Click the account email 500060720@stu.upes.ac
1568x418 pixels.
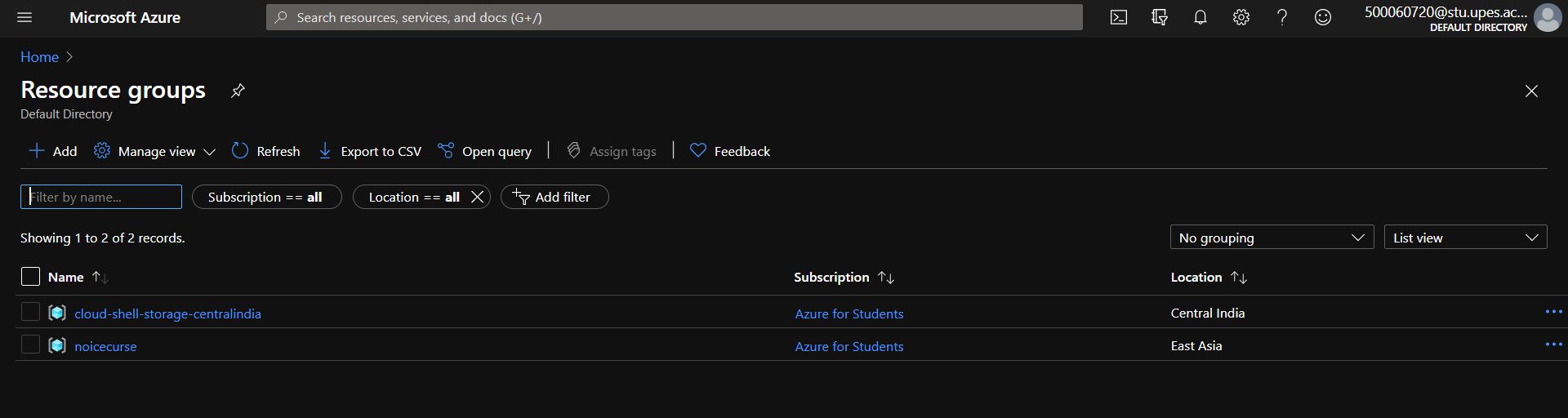pyautogui.click(x=1445, y=12)
